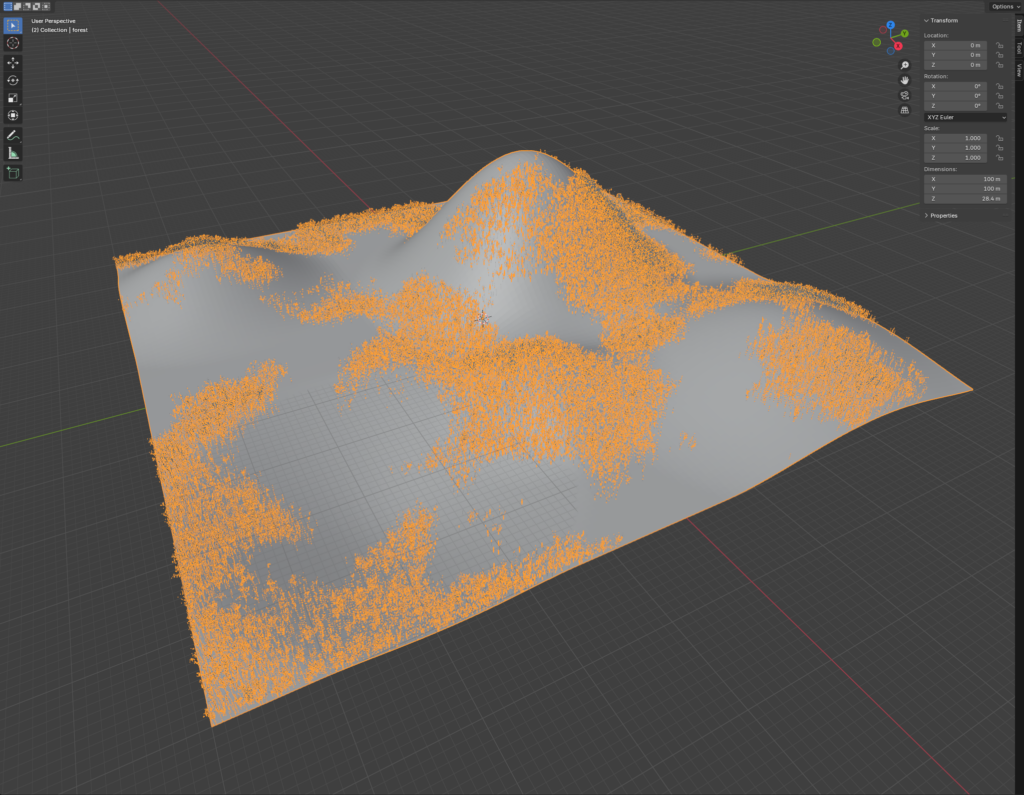Click the dim red negative X gizmo circle
This screenshot has width=1024, height=795.
883,30
